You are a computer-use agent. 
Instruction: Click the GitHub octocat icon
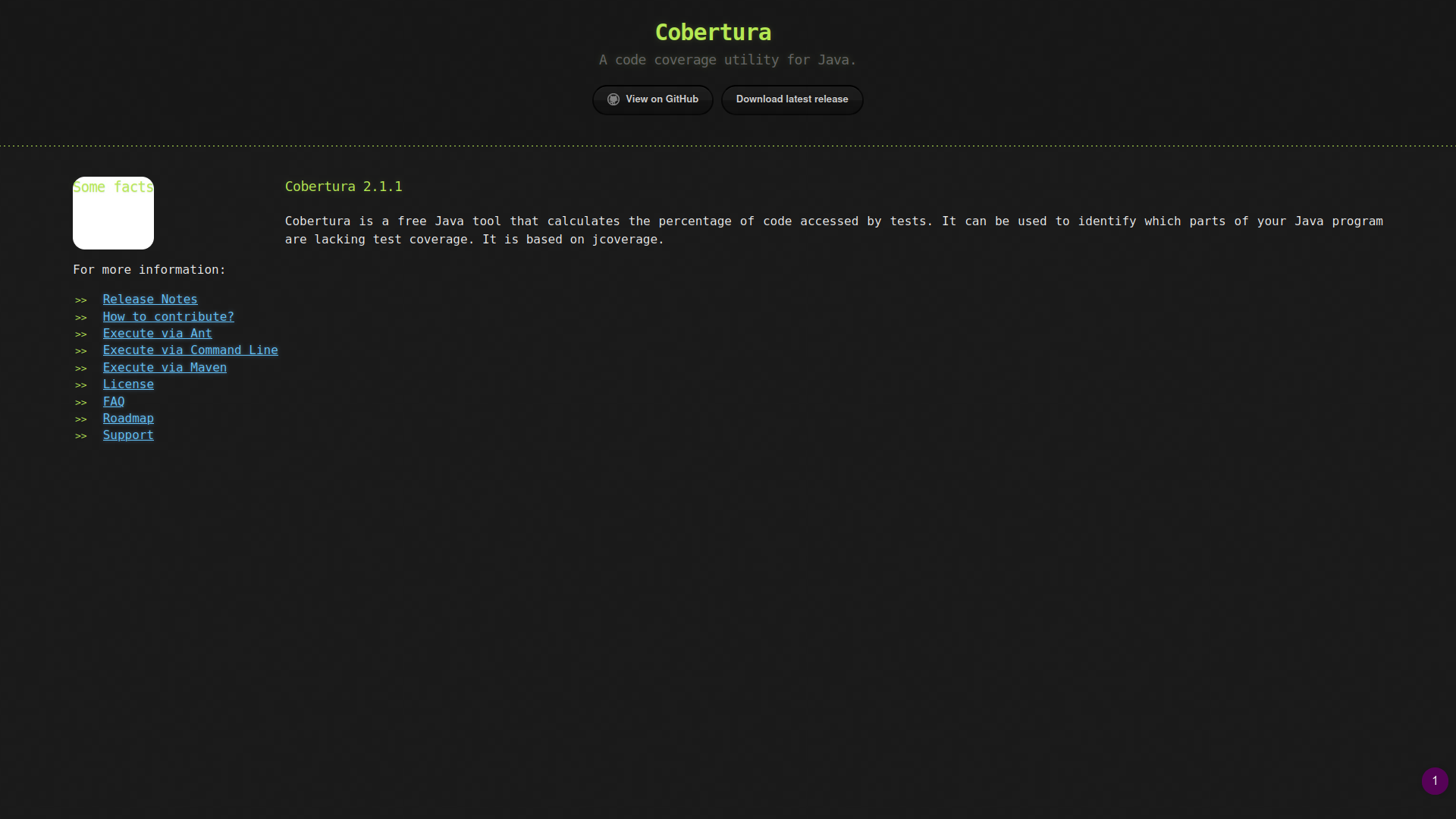pos(613,99)
